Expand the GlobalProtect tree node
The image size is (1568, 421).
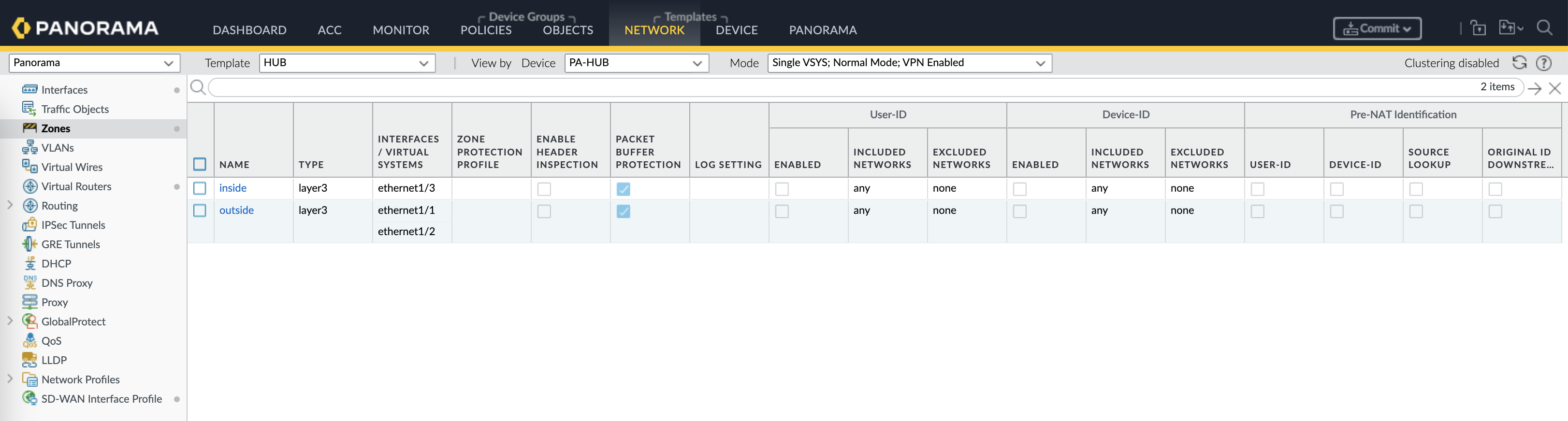tap(10, 321)
